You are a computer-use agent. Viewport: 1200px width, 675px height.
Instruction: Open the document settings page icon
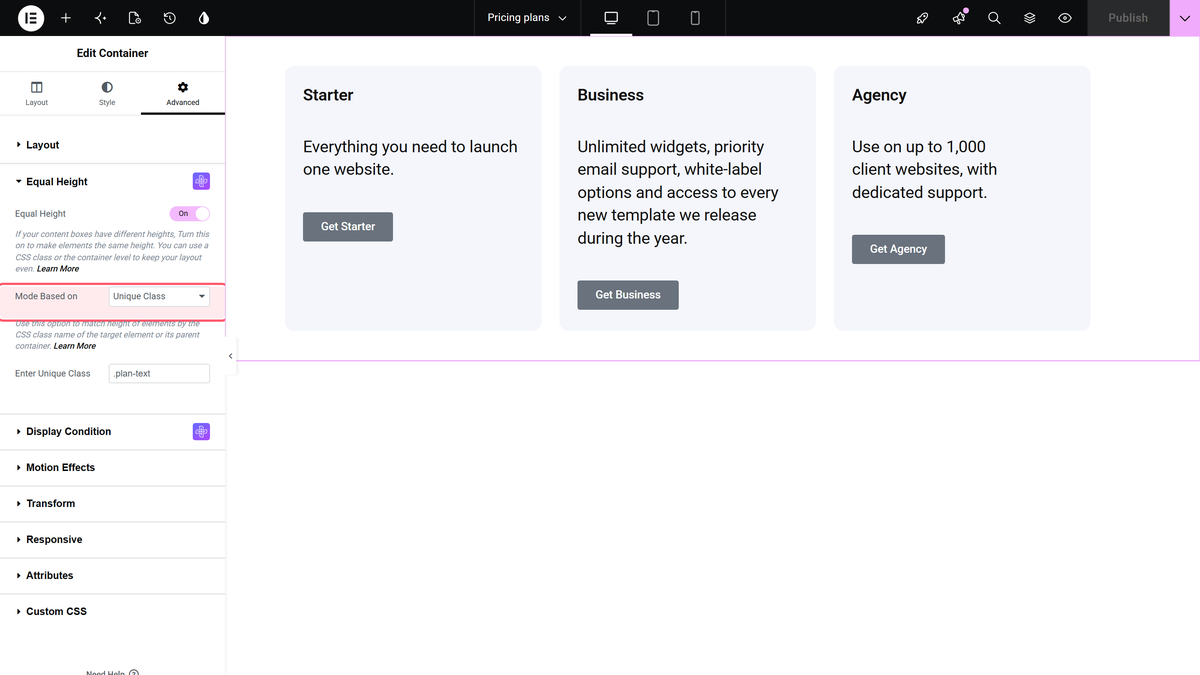click(x=135, y=18)
